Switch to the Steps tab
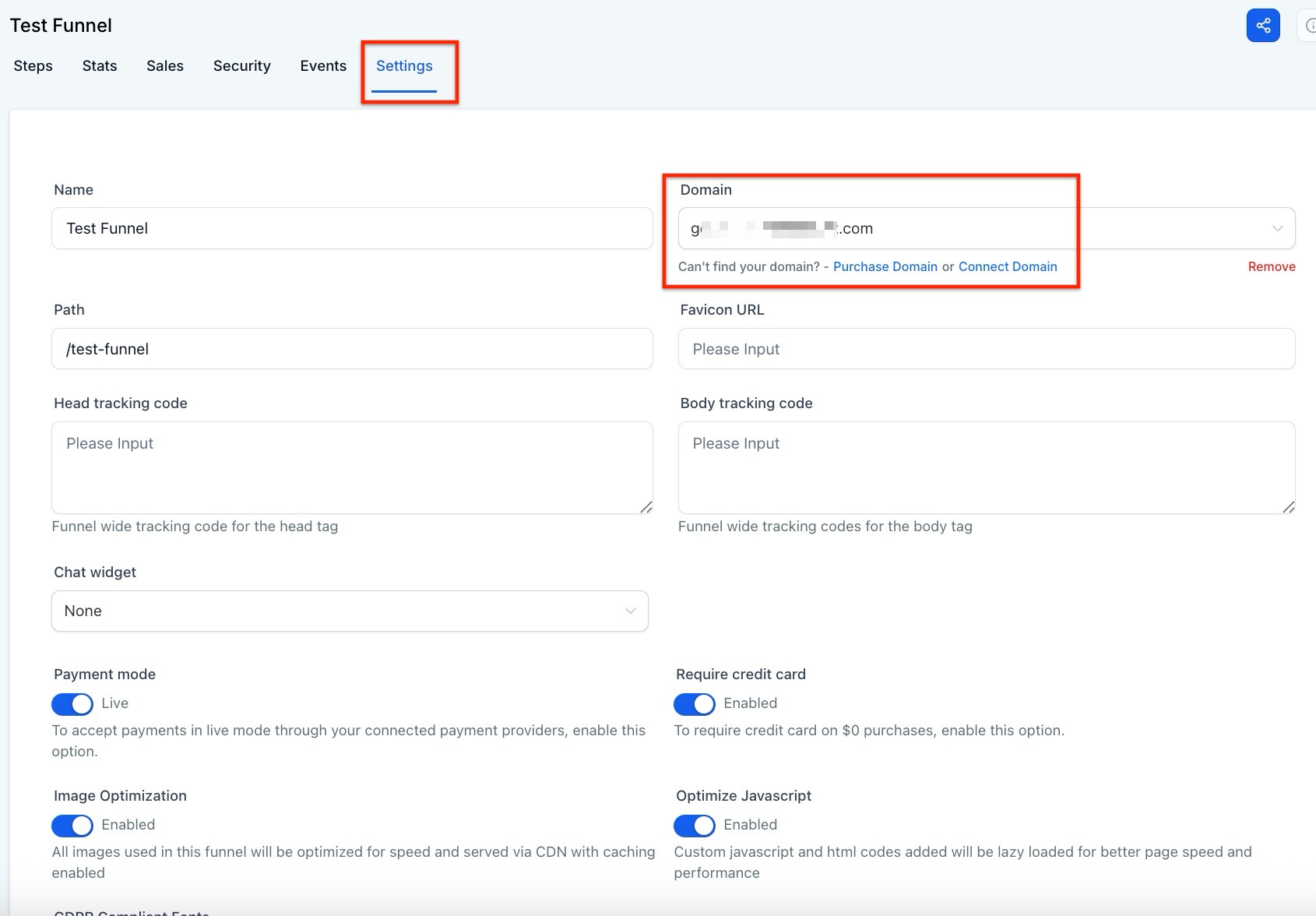Screen dimensions: 1316x916 [x=33, y=66]
